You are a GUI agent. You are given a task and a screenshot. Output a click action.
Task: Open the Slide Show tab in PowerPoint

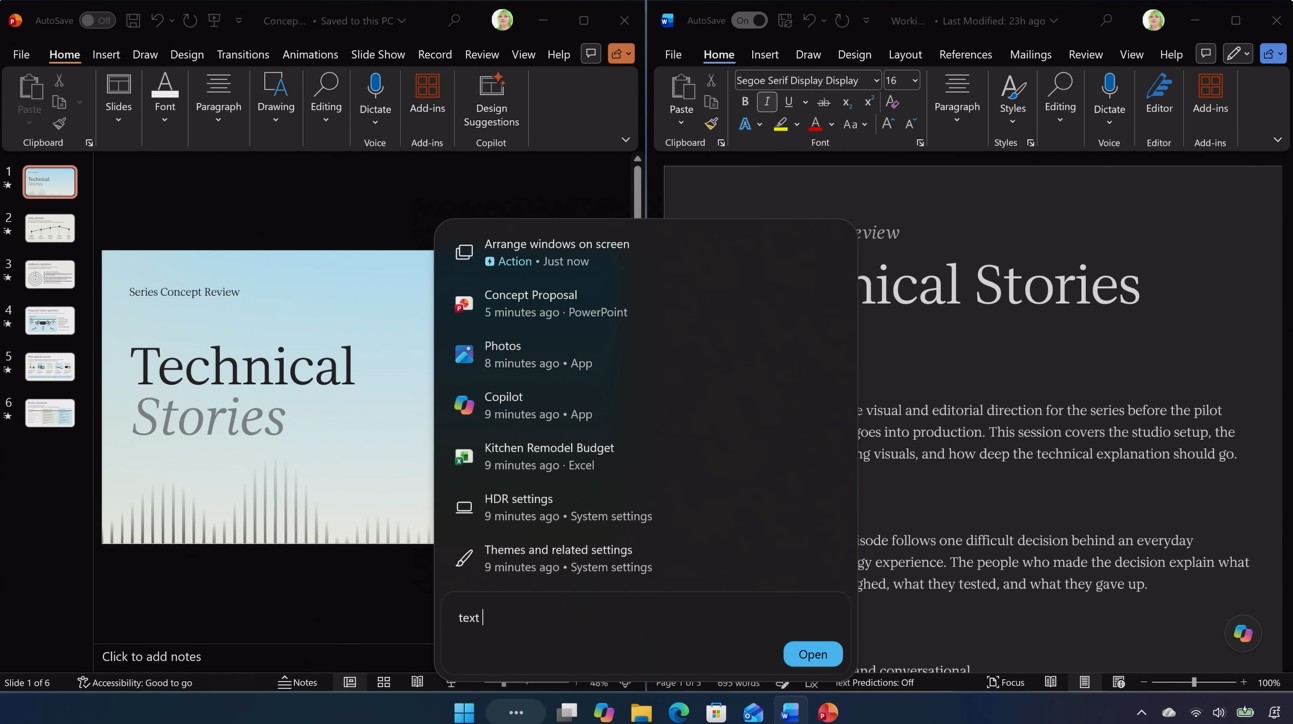point(378,54)
